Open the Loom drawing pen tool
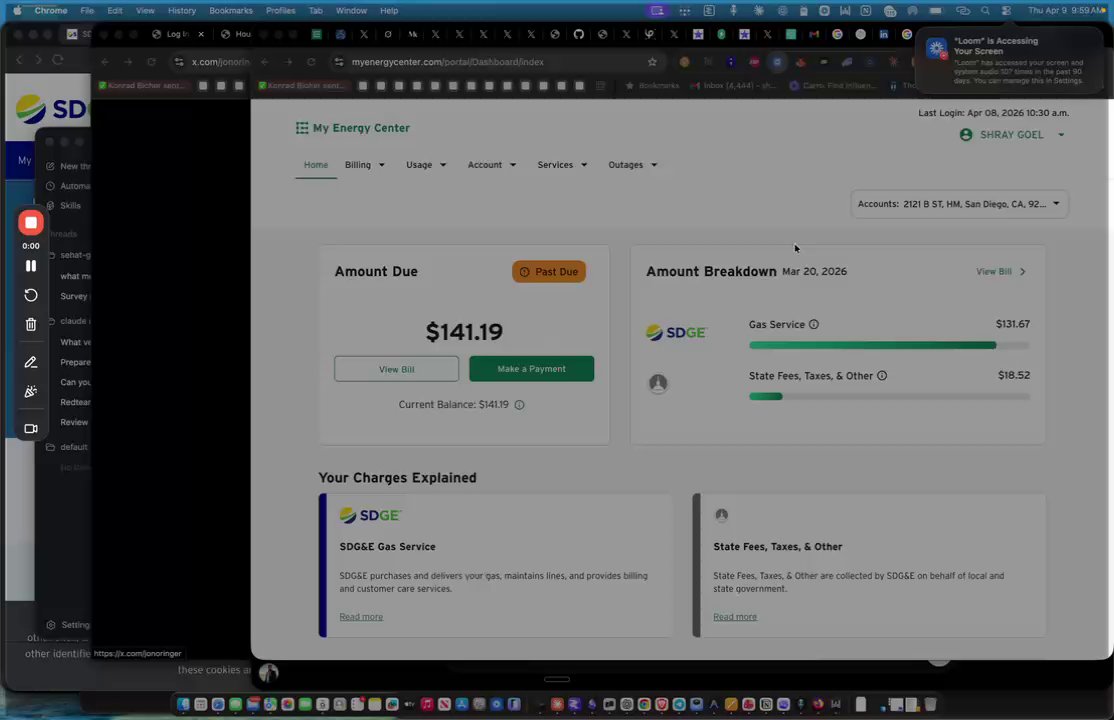1114x720 pixels. click(31, 362)
